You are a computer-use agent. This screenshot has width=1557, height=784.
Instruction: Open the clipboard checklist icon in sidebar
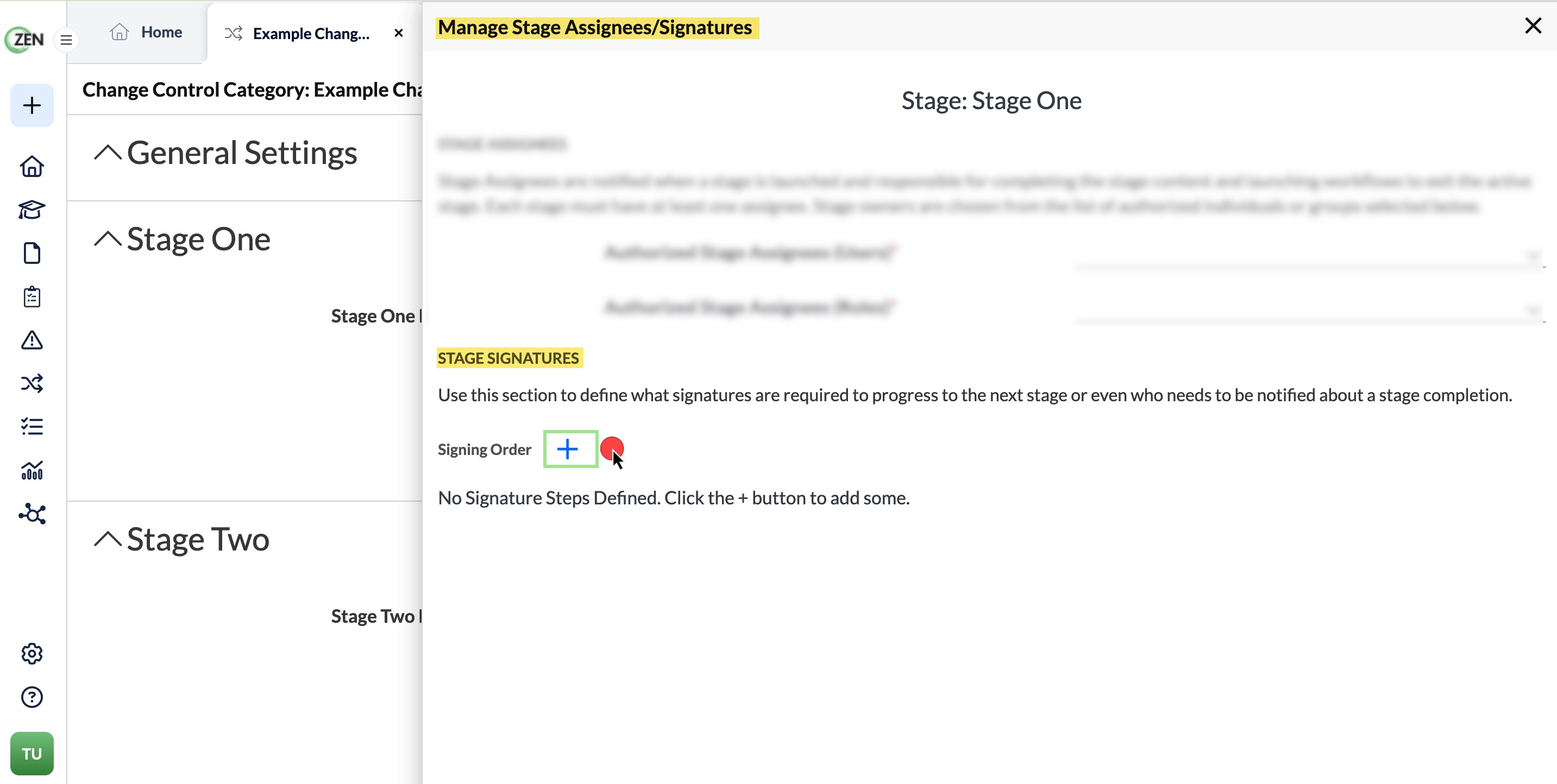[x=32, y=296]
